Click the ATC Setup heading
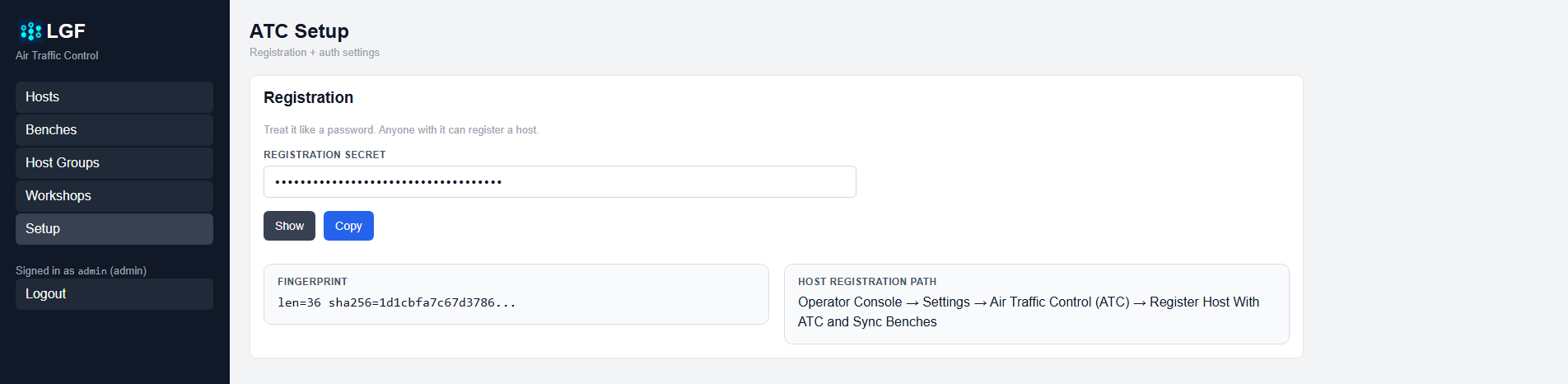 coord(299,31)
